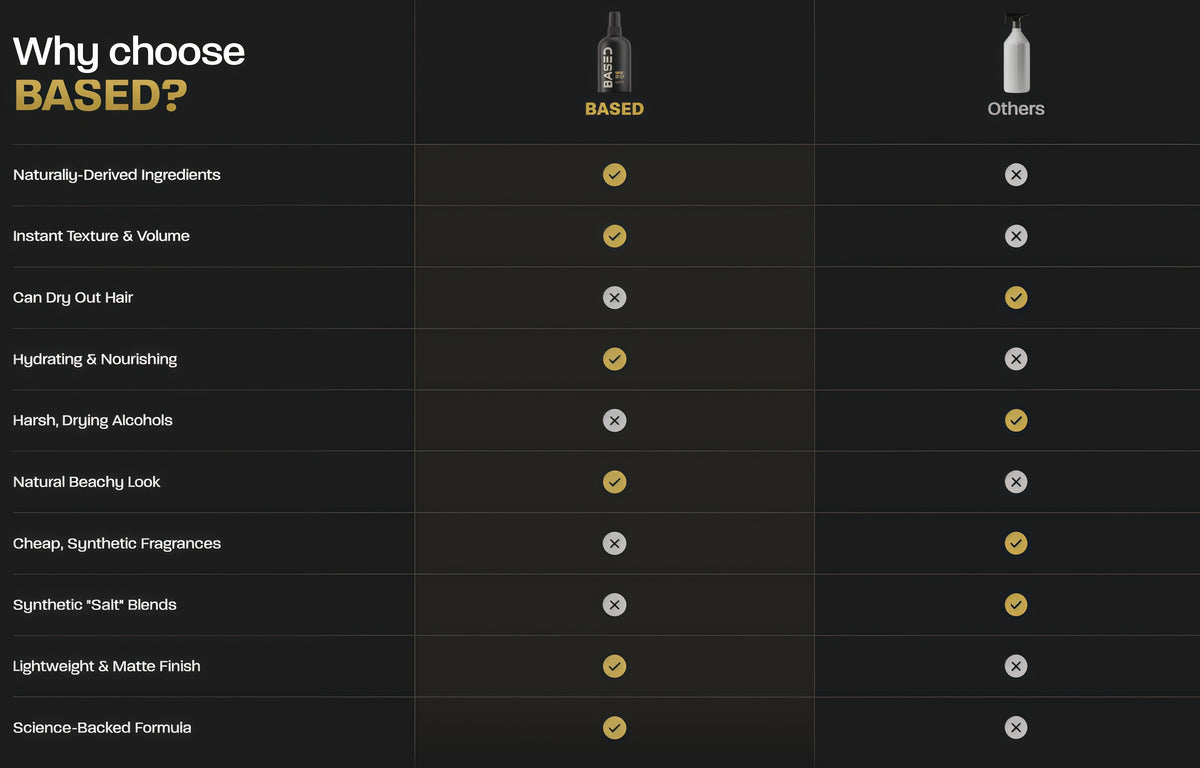Click the Others column label

click(1016, 109)
